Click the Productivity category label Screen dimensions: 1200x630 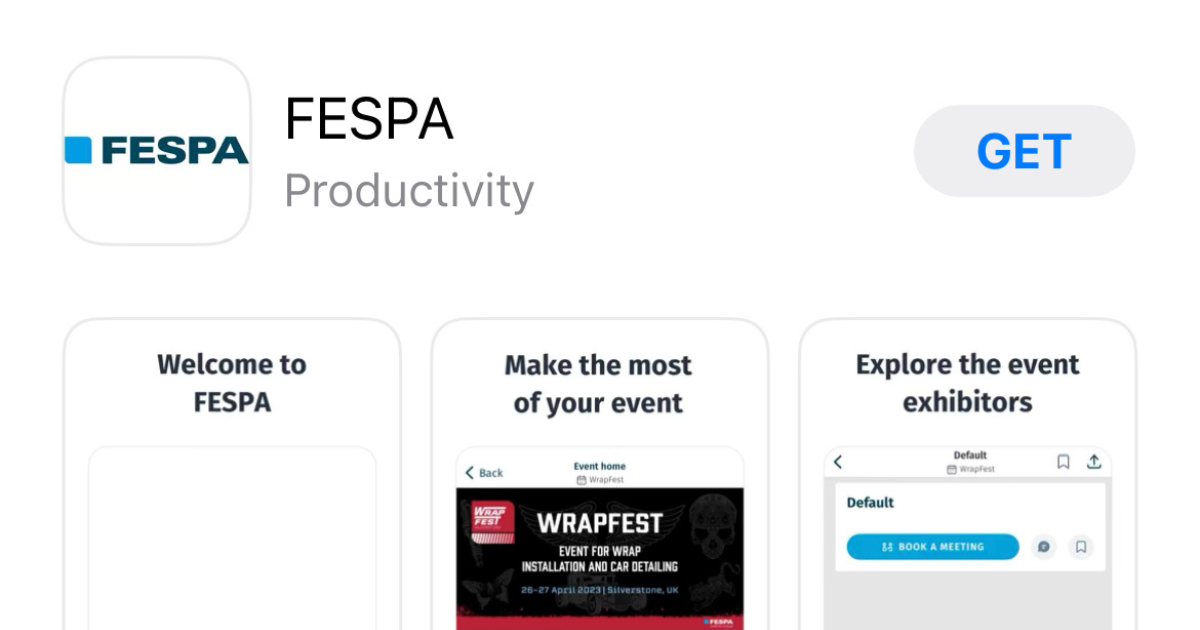(409, 189)
